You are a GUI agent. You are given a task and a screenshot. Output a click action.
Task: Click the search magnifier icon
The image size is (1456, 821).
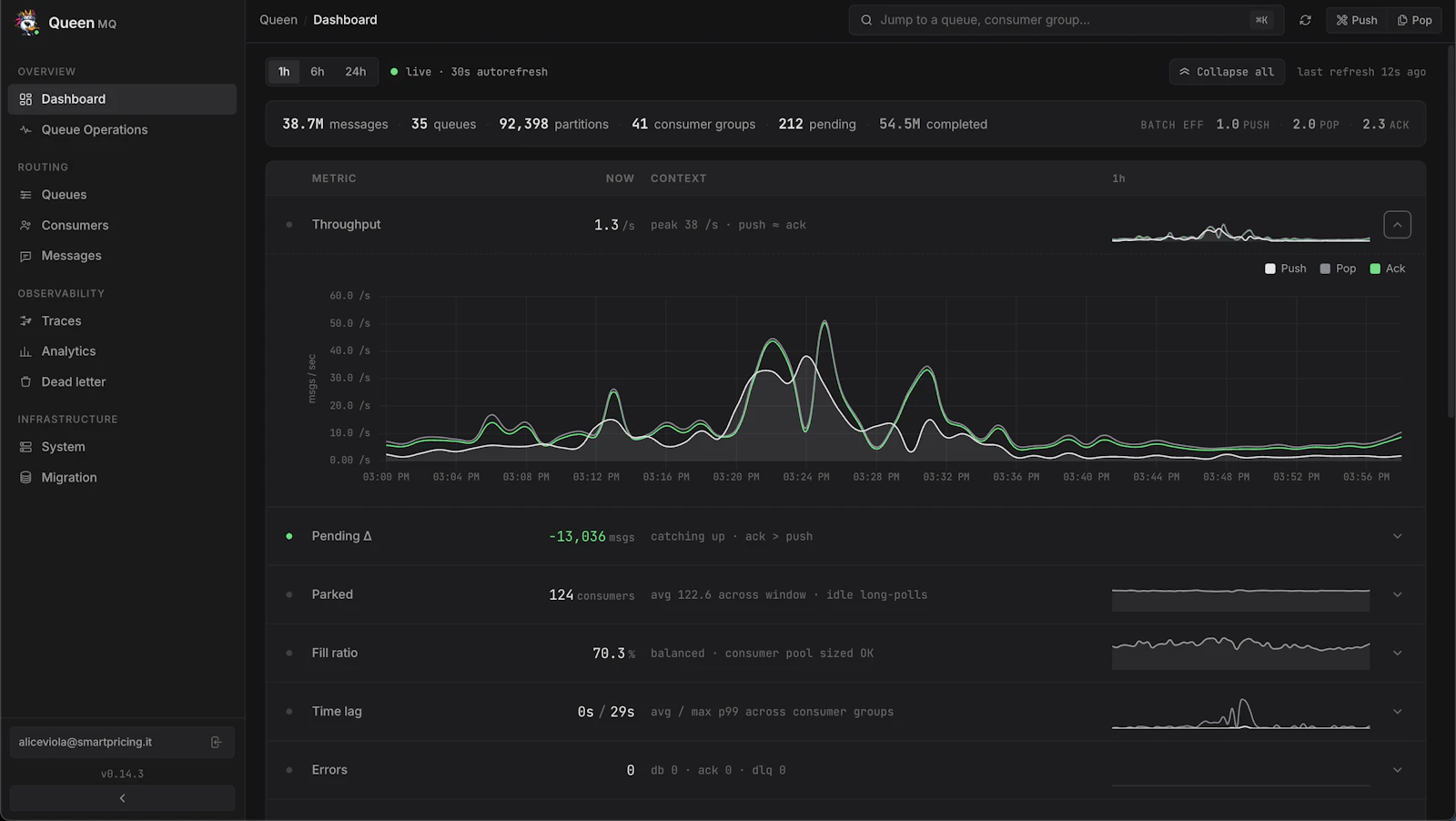(866, 20)
